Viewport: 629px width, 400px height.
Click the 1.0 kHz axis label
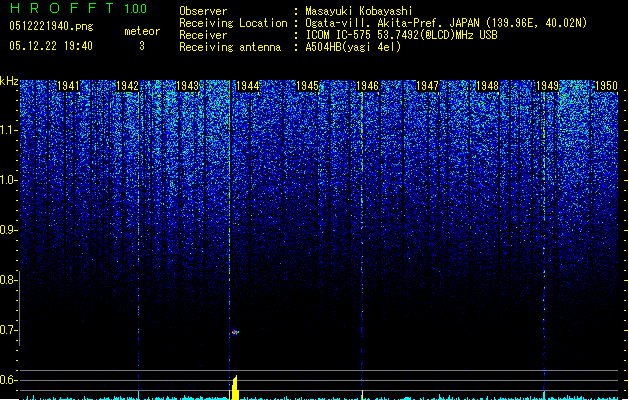point(8,180)
